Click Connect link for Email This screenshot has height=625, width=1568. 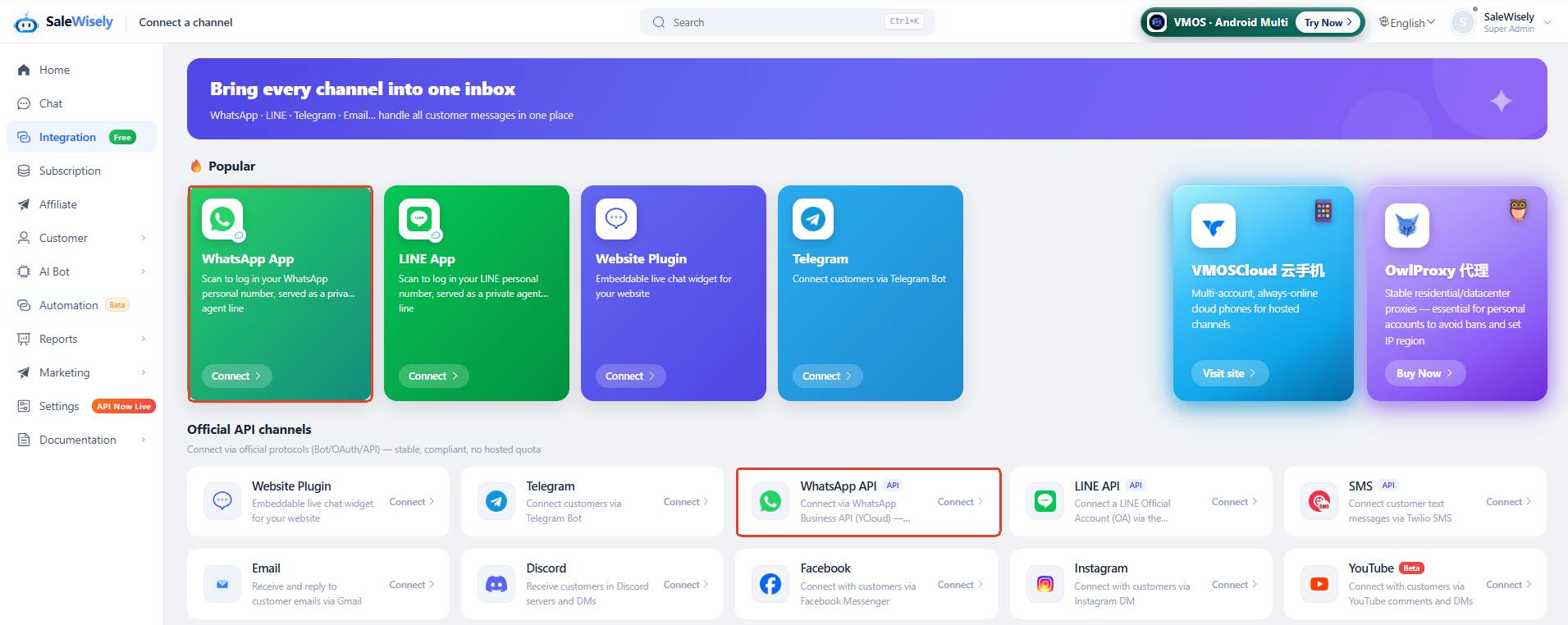point(412,585)
